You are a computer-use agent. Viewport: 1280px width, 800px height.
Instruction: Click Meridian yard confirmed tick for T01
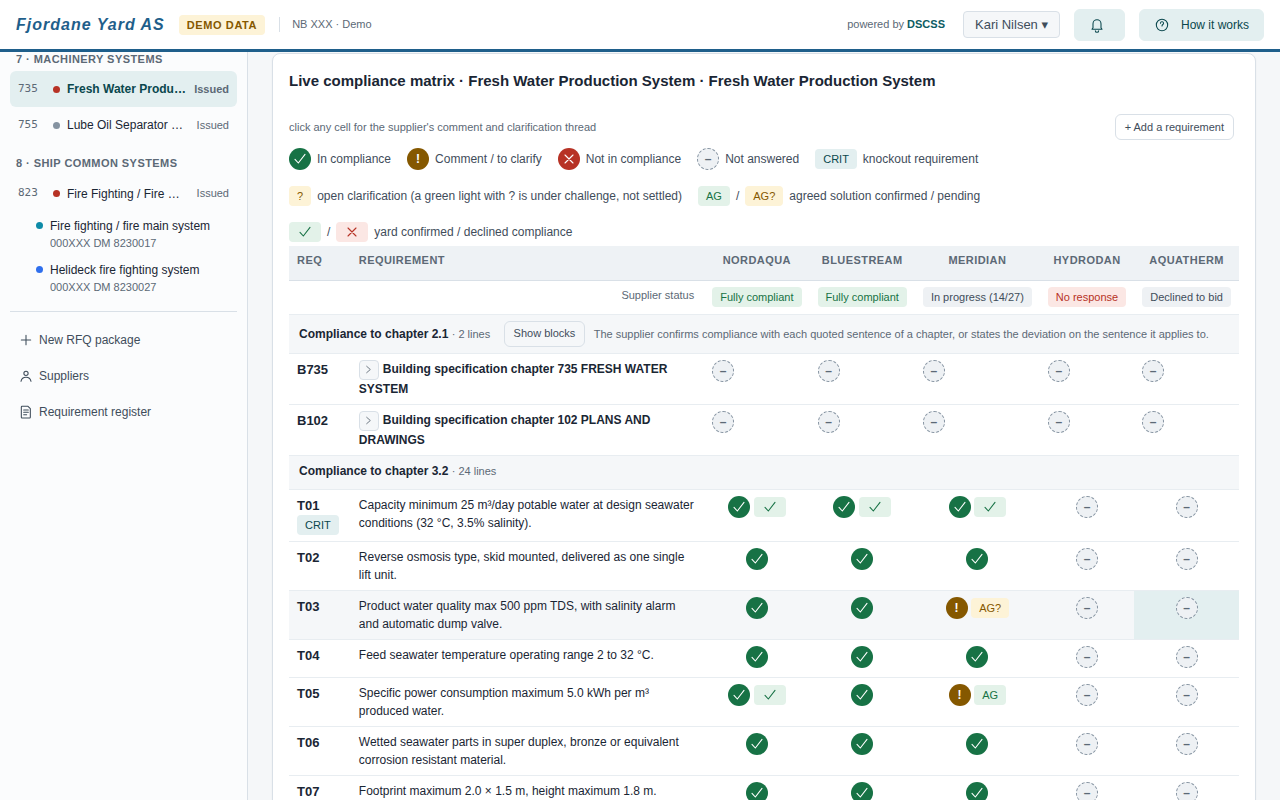tap(990, 507)
